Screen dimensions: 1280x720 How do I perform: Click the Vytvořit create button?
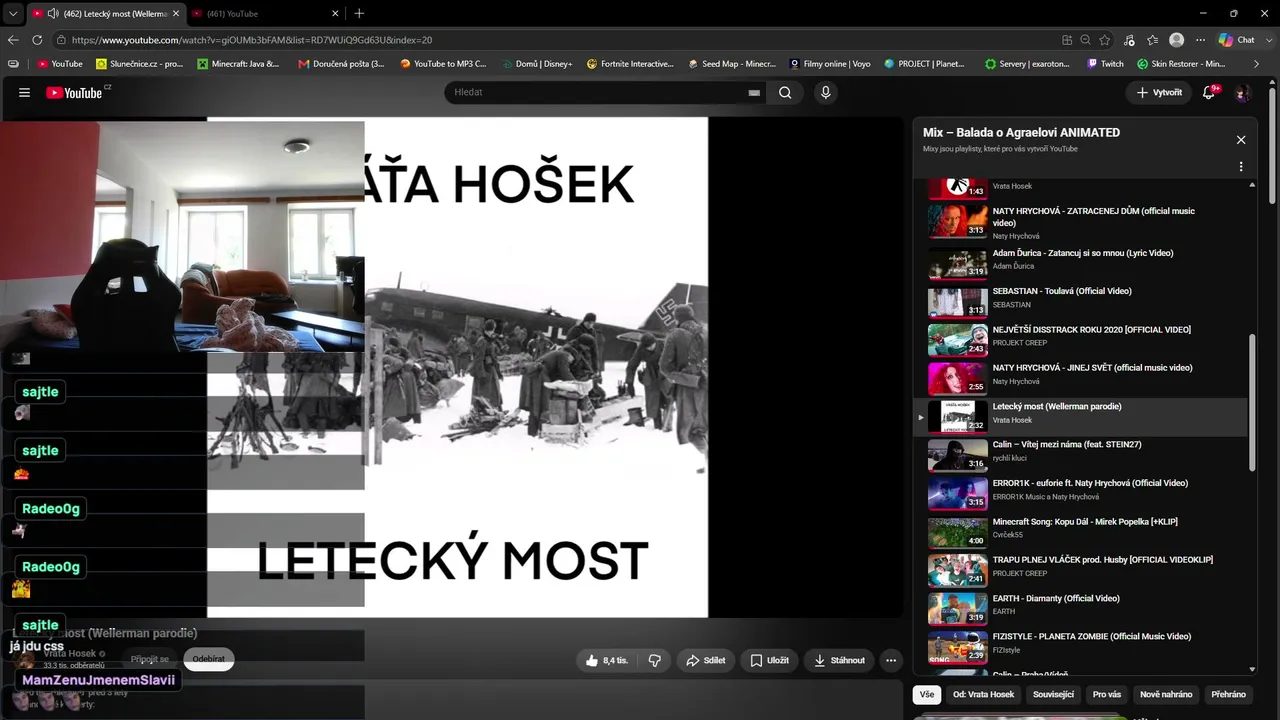click(1159, 93)
